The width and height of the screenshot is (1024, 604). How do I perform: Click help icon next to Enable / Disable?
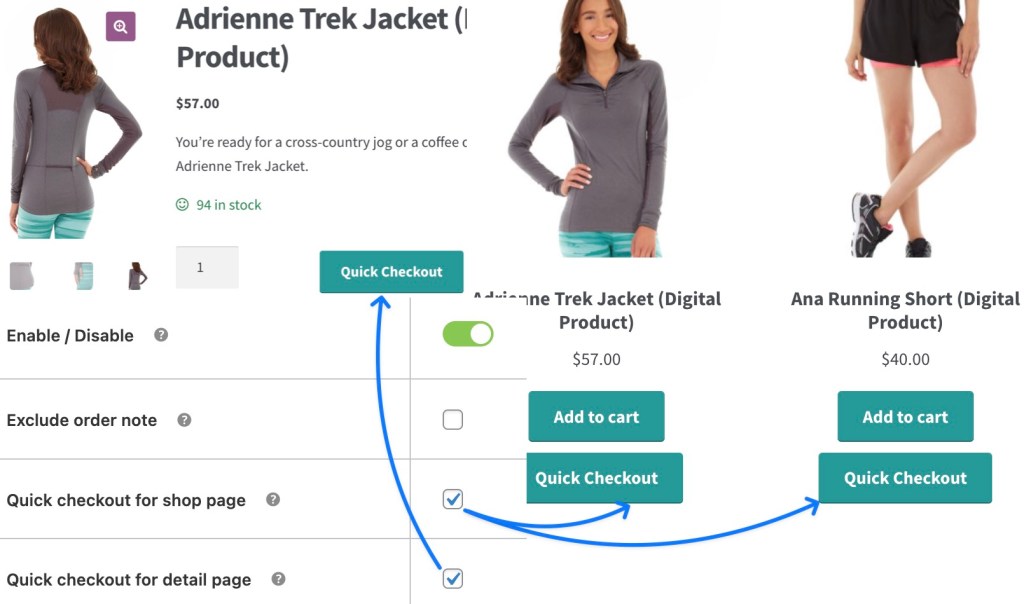tap(161, 335)
